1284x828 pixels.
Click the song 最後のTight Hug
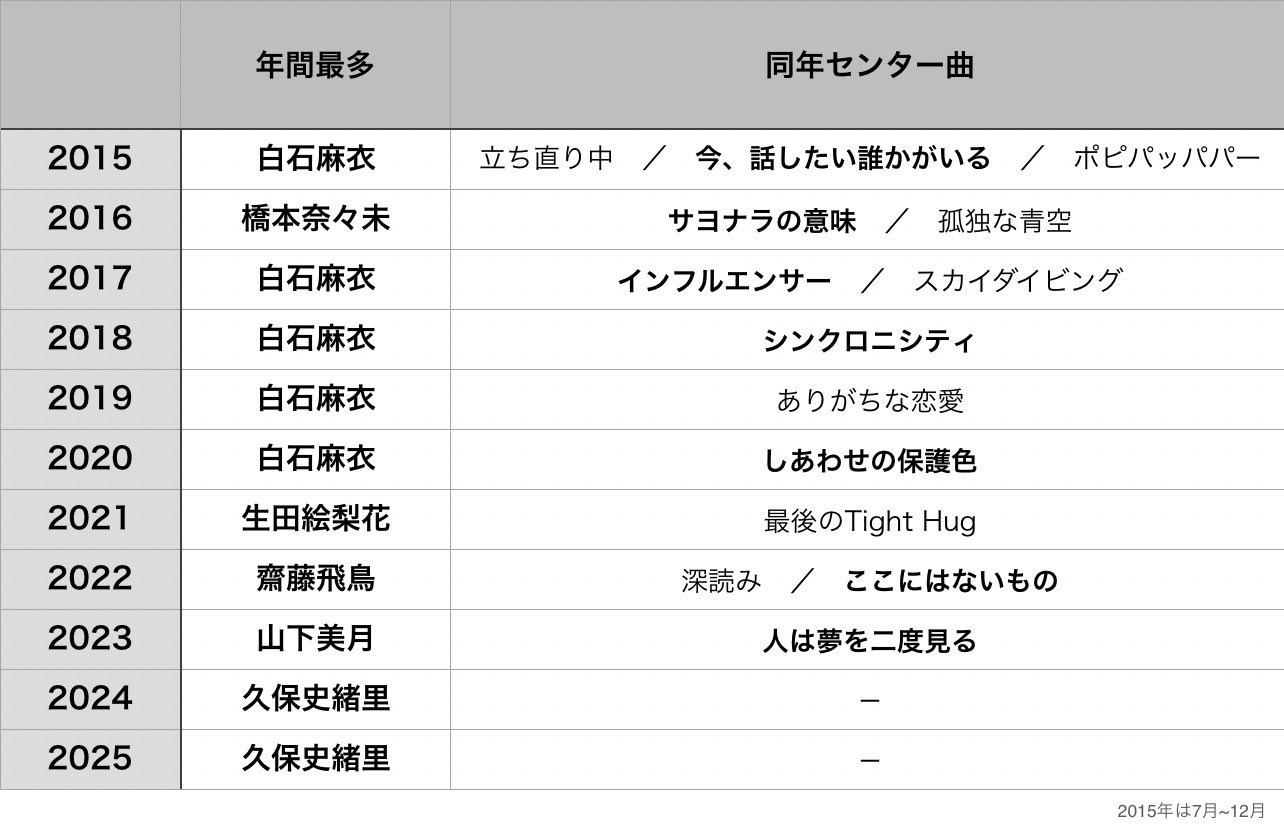[x=868, y=520]
